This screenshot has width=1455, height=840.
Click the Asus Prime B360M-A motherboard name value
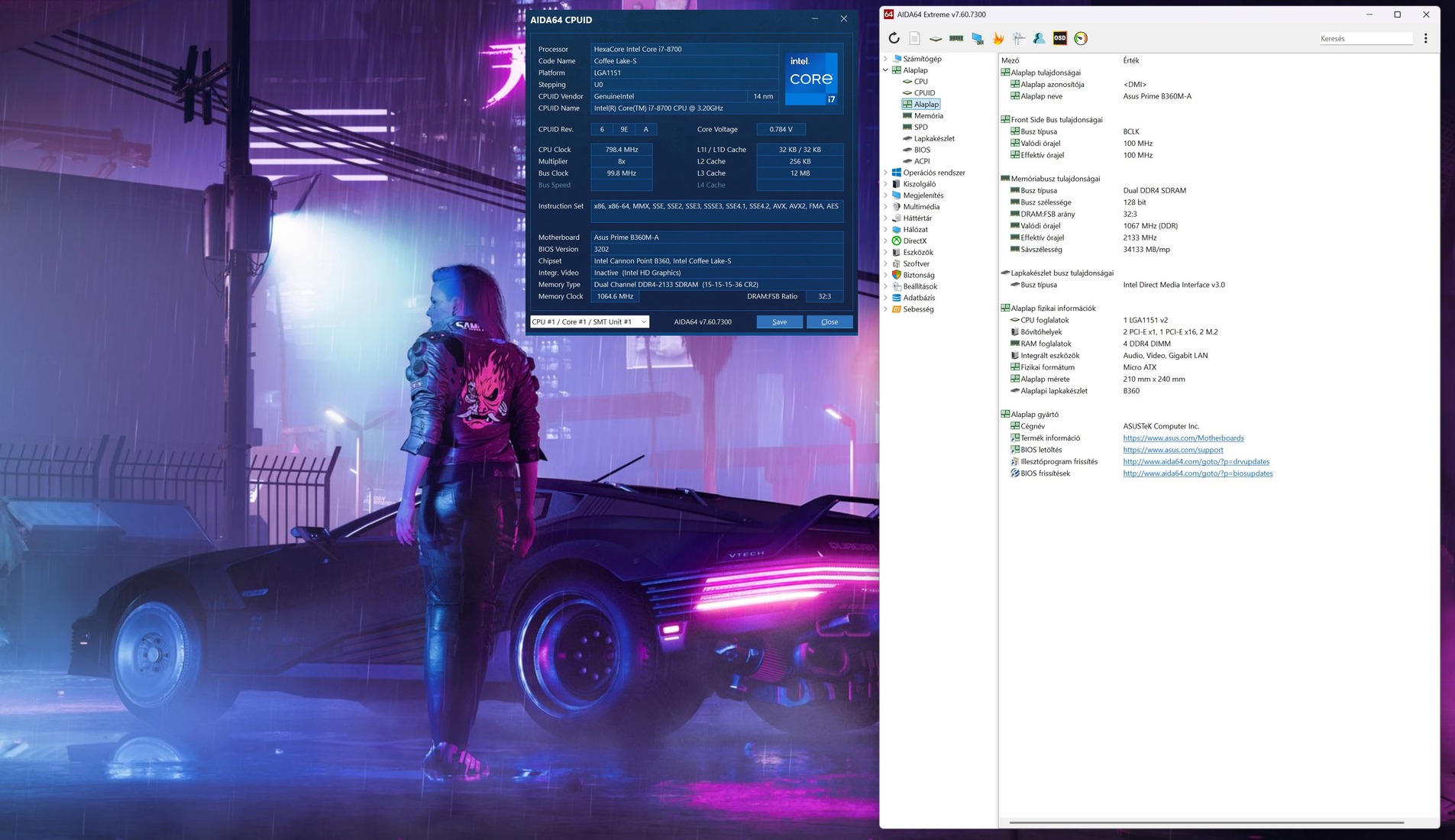tap(1156, 96)
